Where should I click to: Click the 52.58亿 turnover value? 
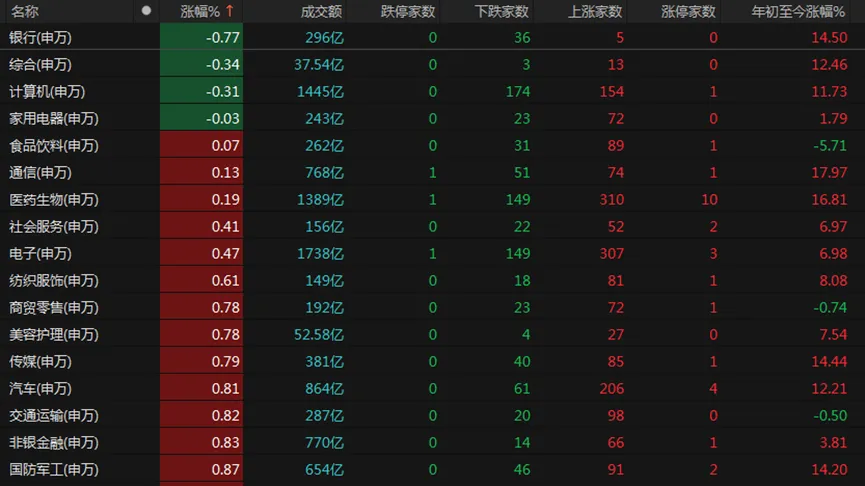point(319,335)
